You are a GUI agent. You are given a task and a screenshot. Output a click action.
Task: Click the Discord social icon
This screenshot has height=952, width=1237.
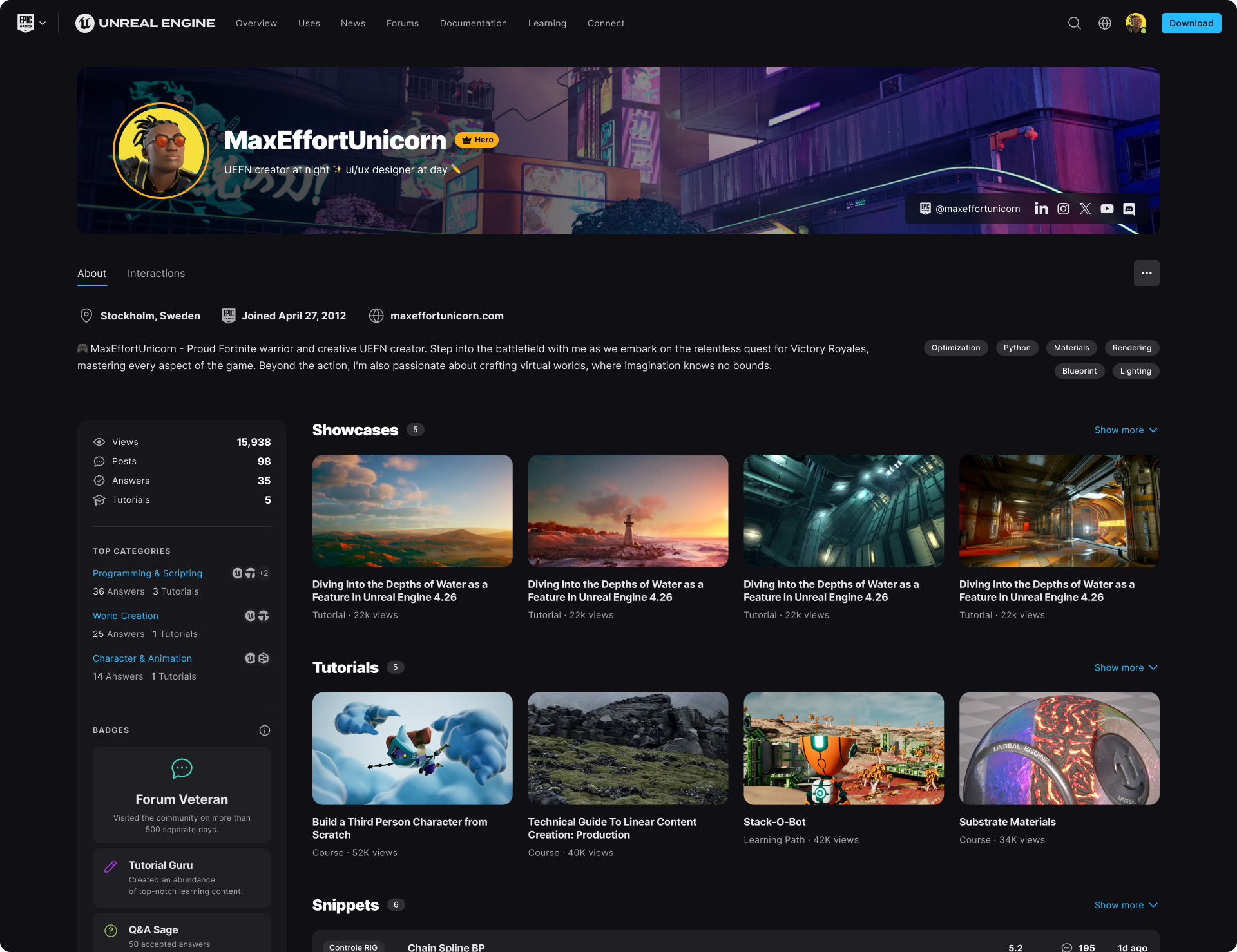pyautogui.click(x=1129, y=209)
